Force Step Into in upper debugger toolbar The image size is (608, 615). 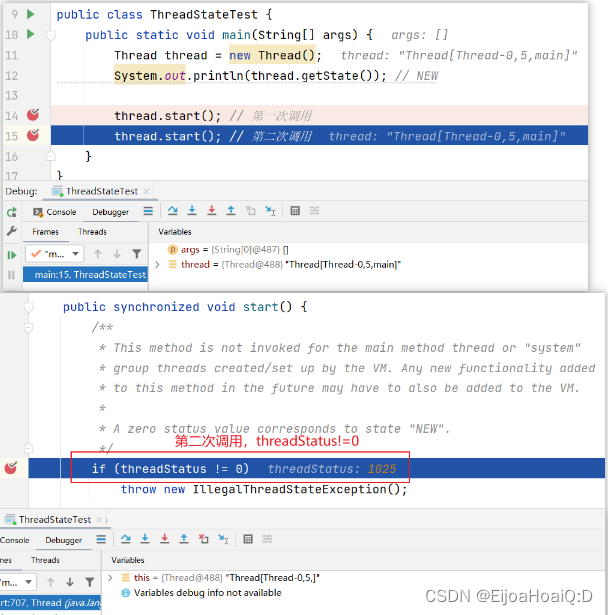pos(211,211)
